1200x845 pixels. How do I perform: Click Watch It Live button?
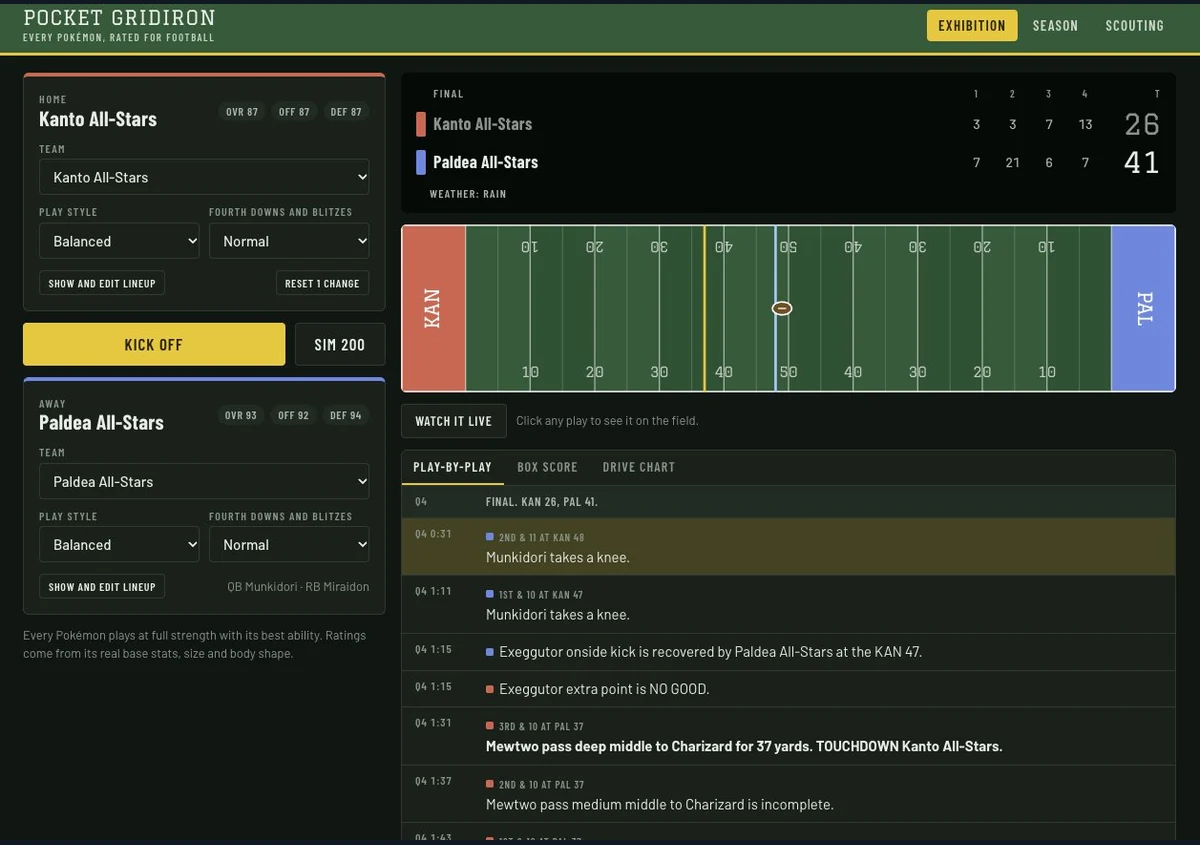[x=453, y=421]
